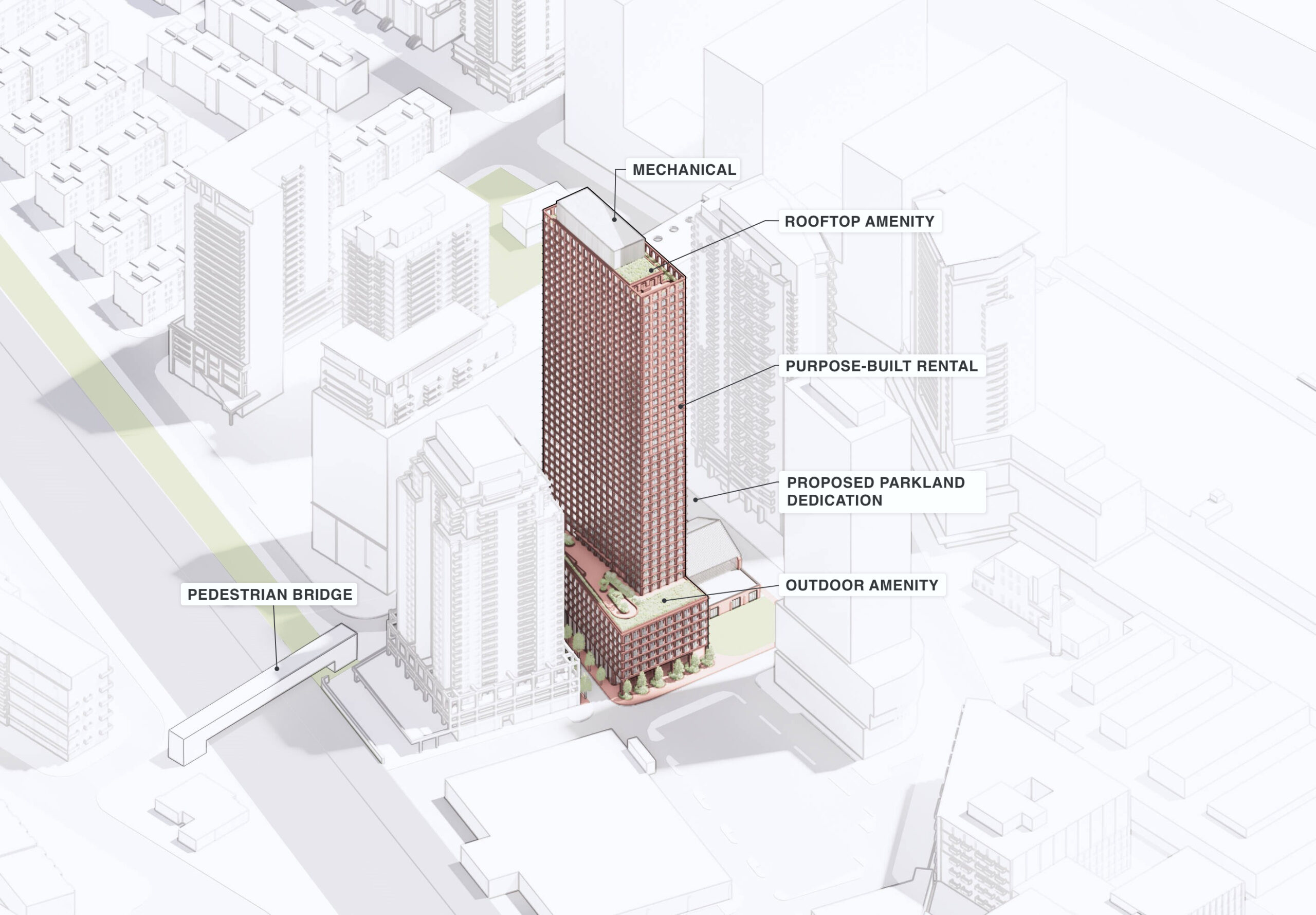
Task: Click the PROPOSED PARKLAND DEDICATION label
Action: pos(881,491)
